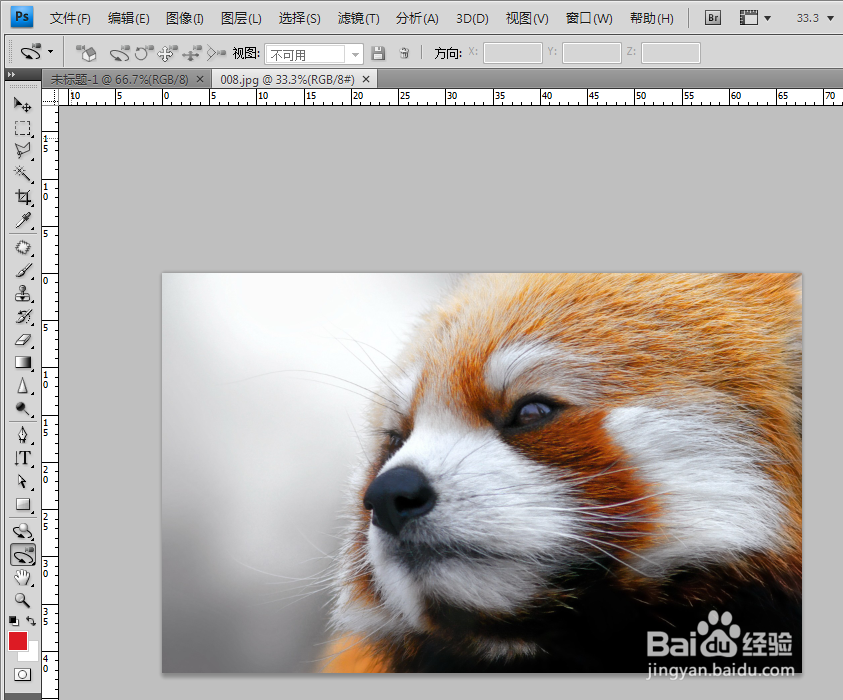Select the History Brush tool
The width and height of the screenshot is (843, 700).
23,317
